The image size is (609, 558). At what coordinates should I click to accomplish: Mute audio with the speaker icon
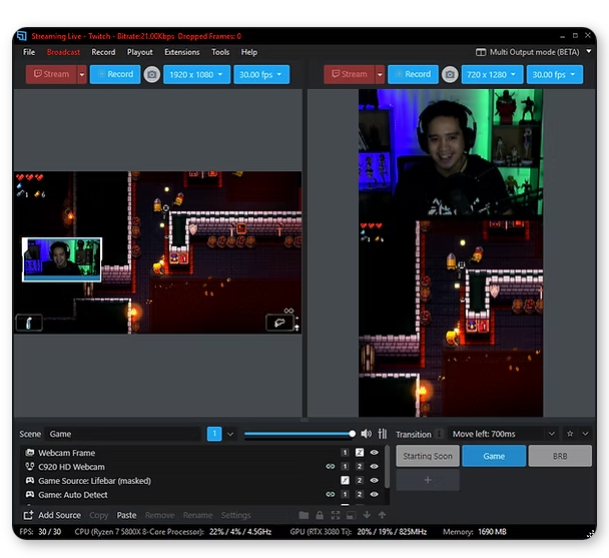[366, 434]
